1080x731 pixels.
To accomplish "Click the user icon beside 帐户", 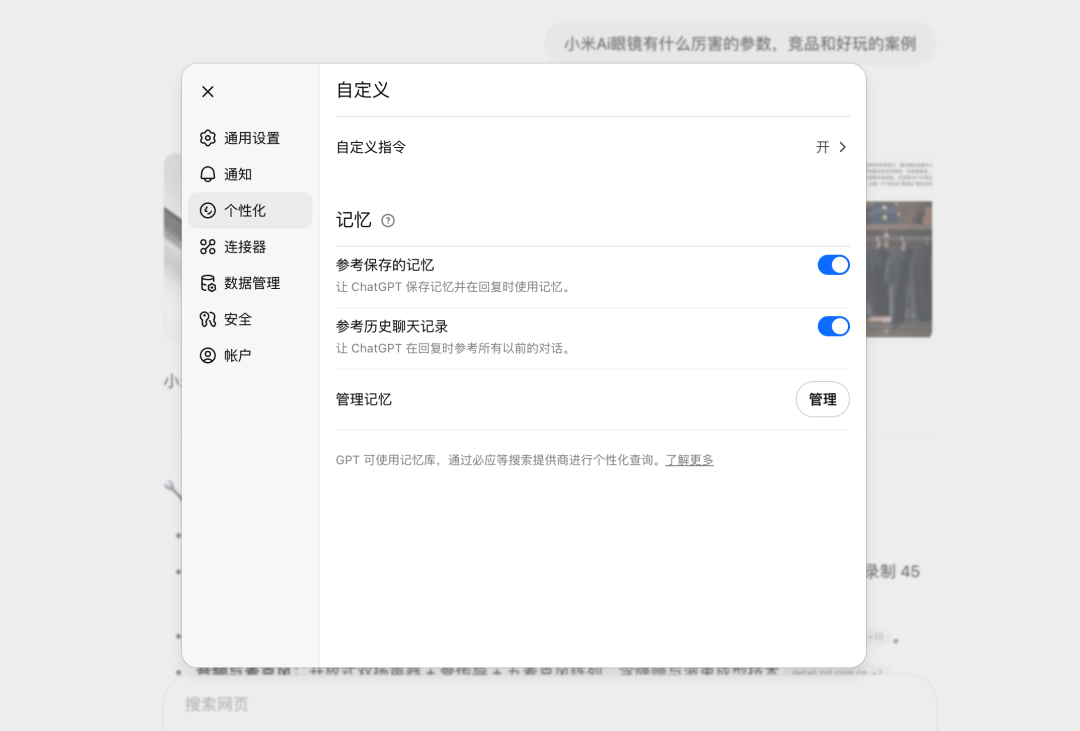I will point(207,356).
